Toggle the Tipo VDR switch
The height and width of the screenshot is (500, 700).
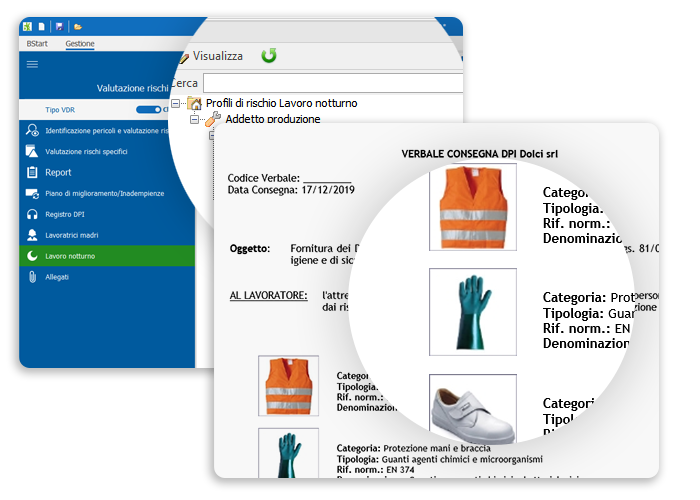[148, 109]
